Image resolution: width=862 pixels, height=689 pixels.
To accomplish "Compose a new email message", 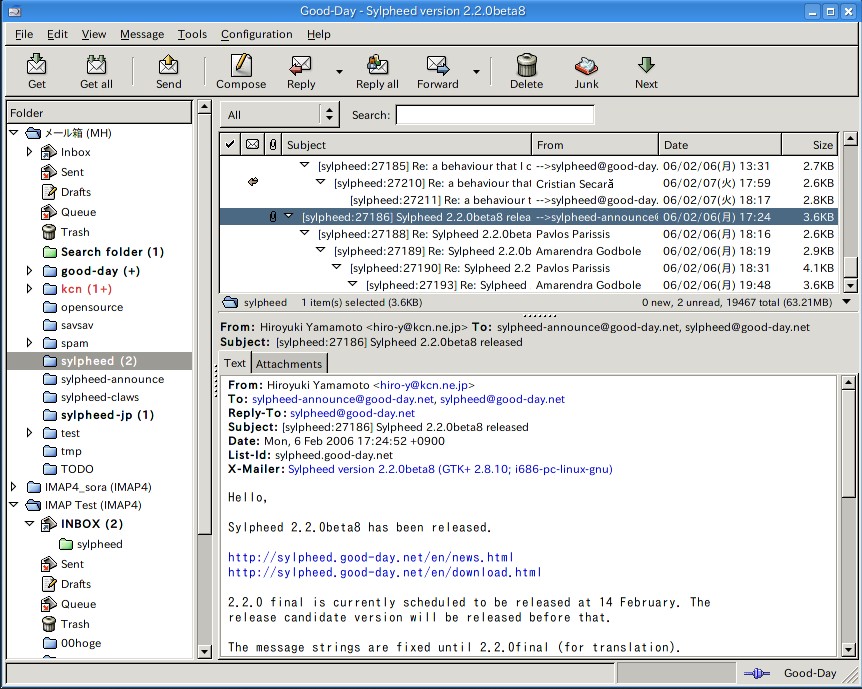I will tap(240, 70).
